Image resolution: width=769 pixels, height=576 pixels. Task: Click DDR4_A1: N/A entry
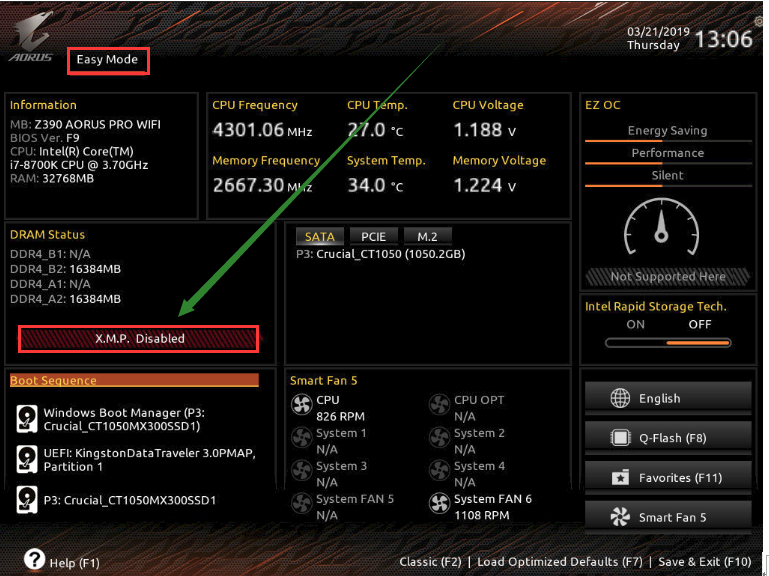coord(50,284)
